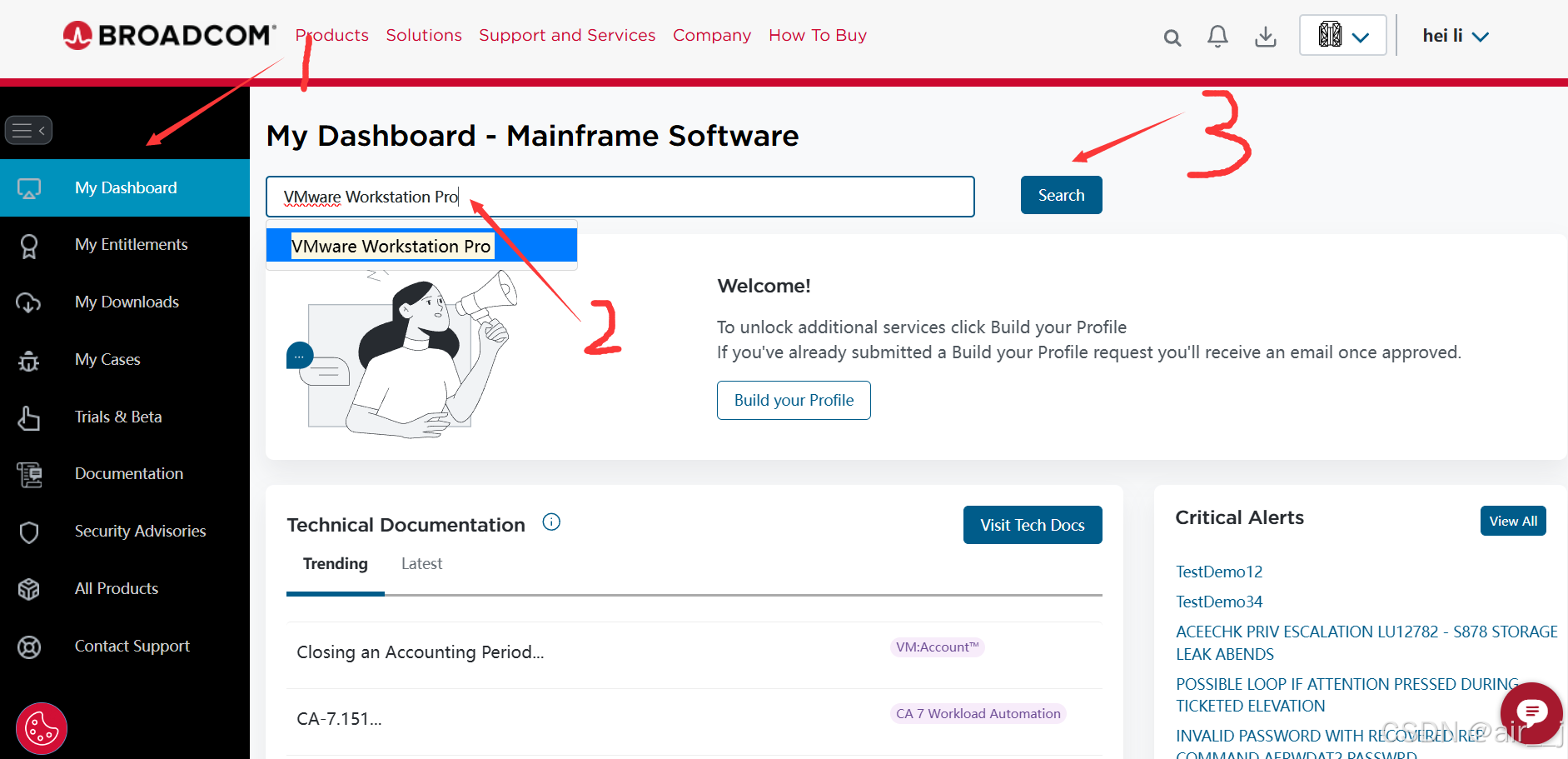Click the Security Advisories shield icon
The height and width of the screenshot is (759, 1568).
click(x=29, y=532)
